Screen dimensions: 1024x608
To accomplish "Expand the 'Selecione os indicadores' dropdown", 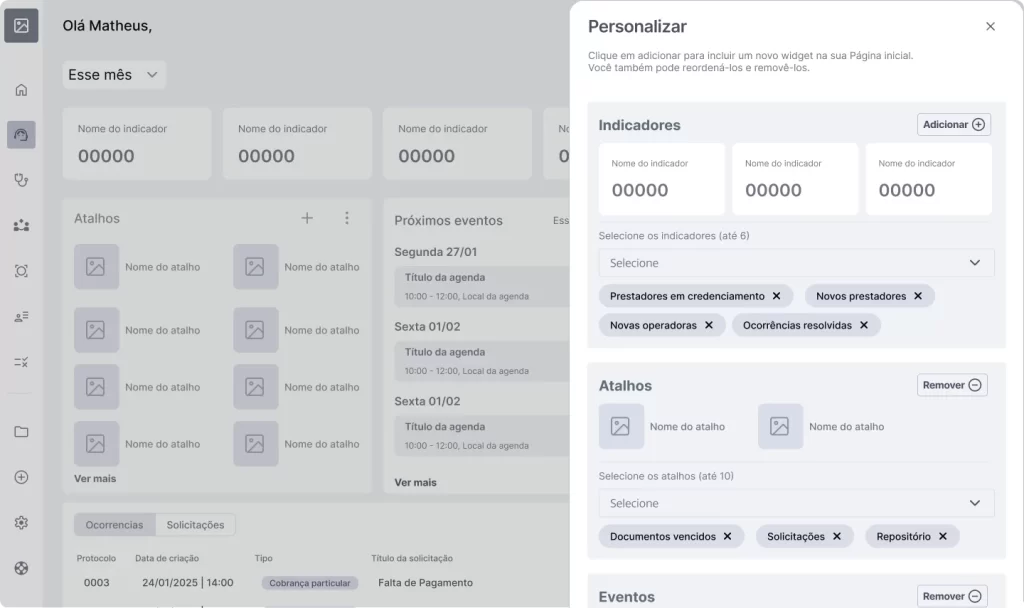I will point(795,262).
